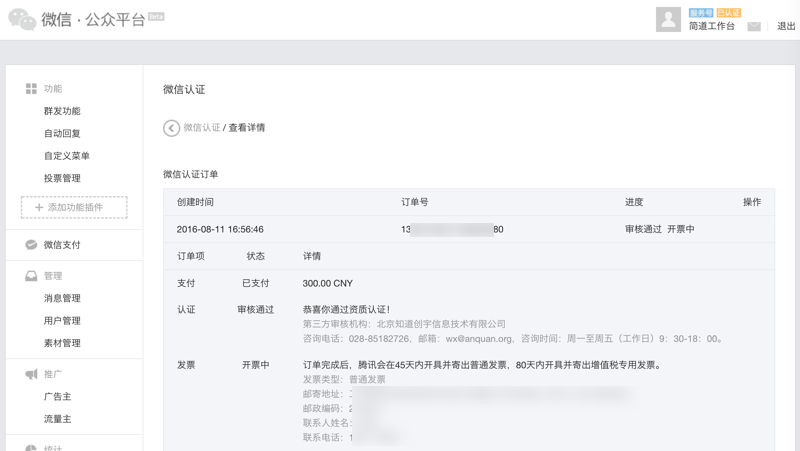The height and width of the screenshot is (451, 800).
Task: Click 进度 column header
Action: tap(634, 202)
